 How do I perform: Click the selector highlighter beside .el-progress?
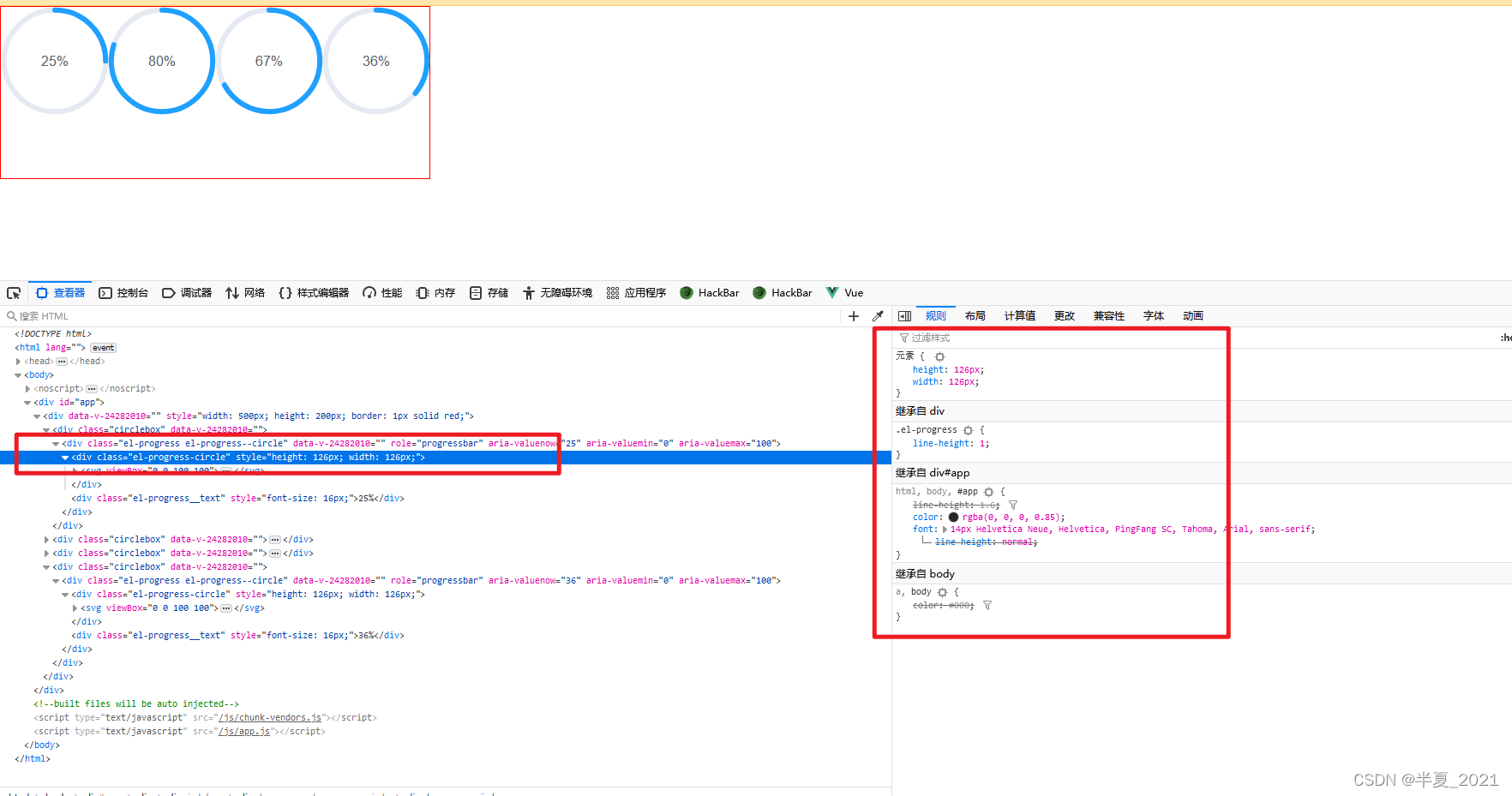point(969,430)
